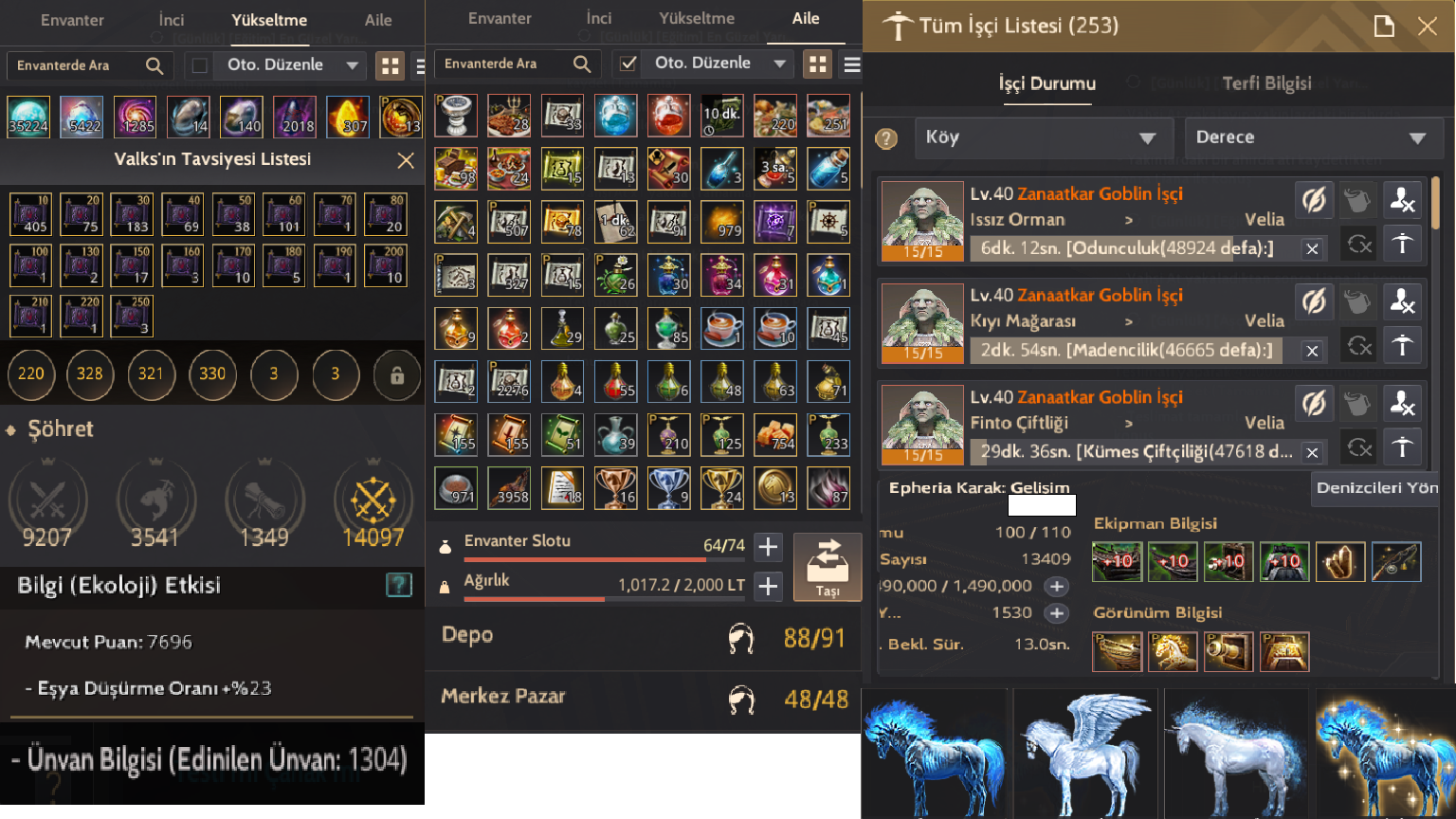
Task: Click the Taşı transfer button
Action: [828, 567]
